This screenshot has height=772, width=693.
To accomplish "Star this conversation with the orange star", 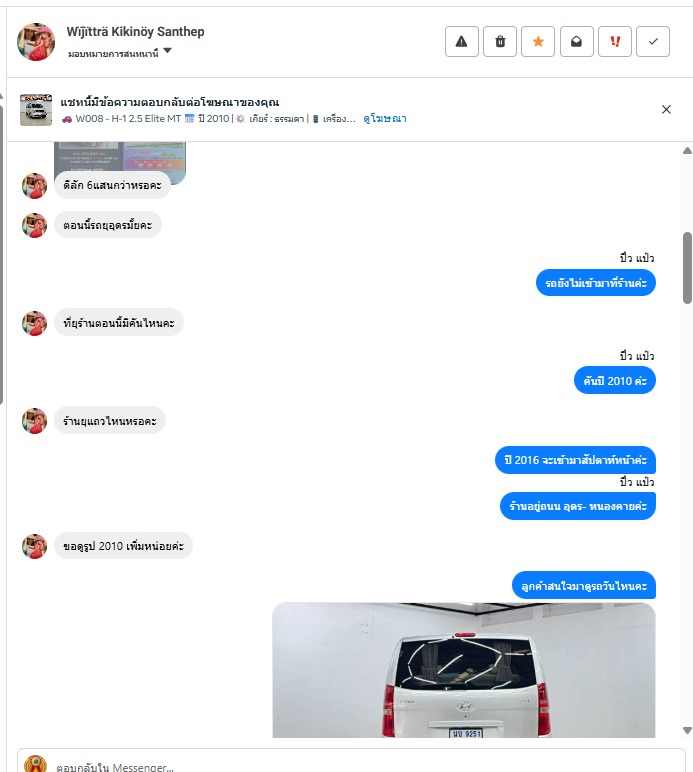I will click(x=538, y=41).
